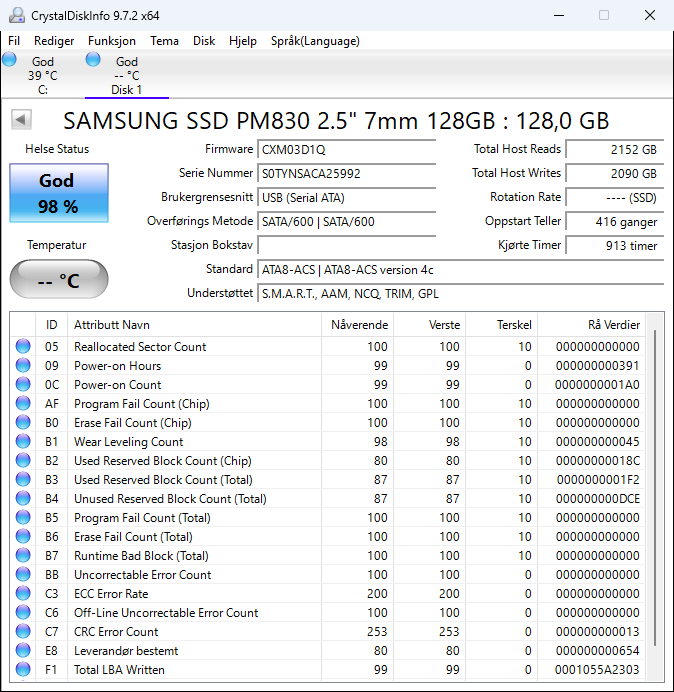Click status orb for Reallocated Sector Count
Viewport: 674px width, 692px height.
click(23, 346)
